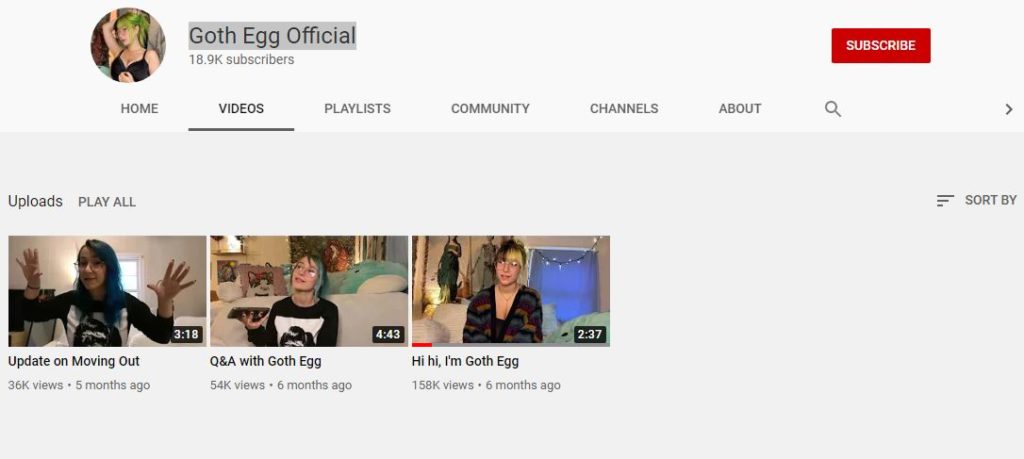View the ABOUT tab
1024x459 pixels.
point(740,109)
